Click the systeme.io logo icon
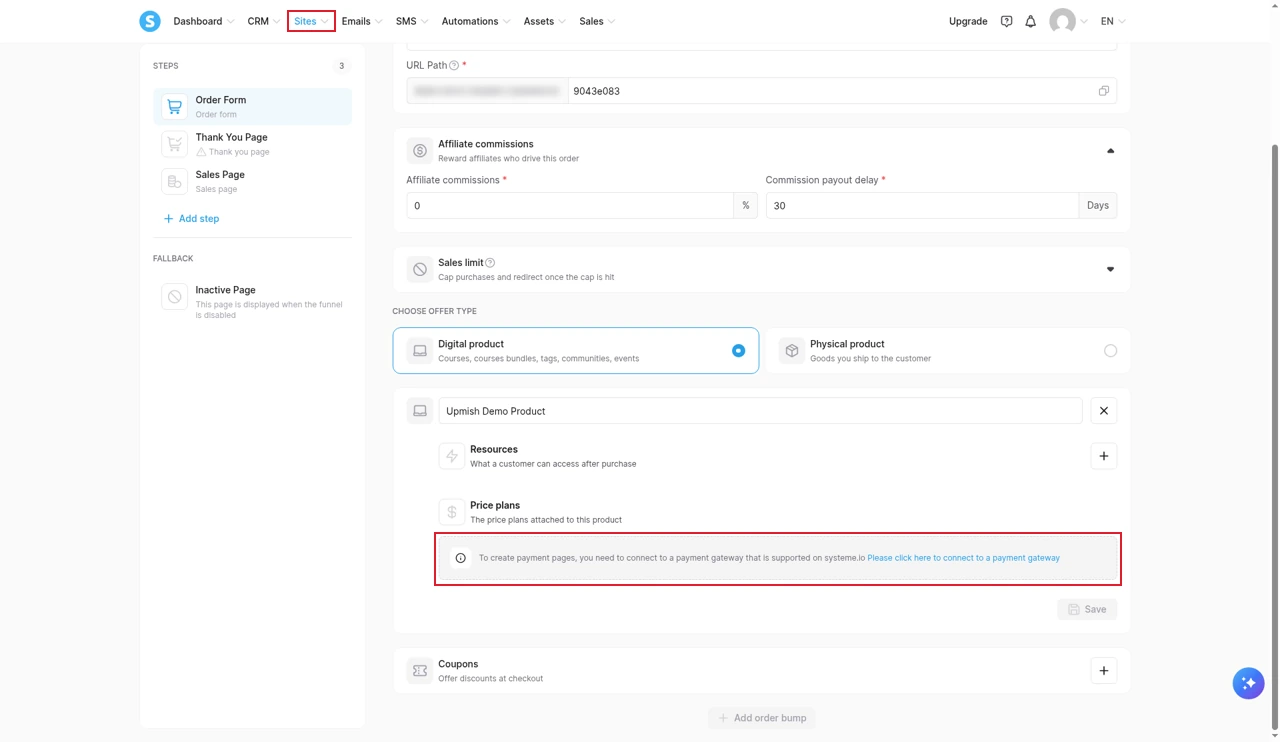Screen dimensions: 1280x742 150,21
